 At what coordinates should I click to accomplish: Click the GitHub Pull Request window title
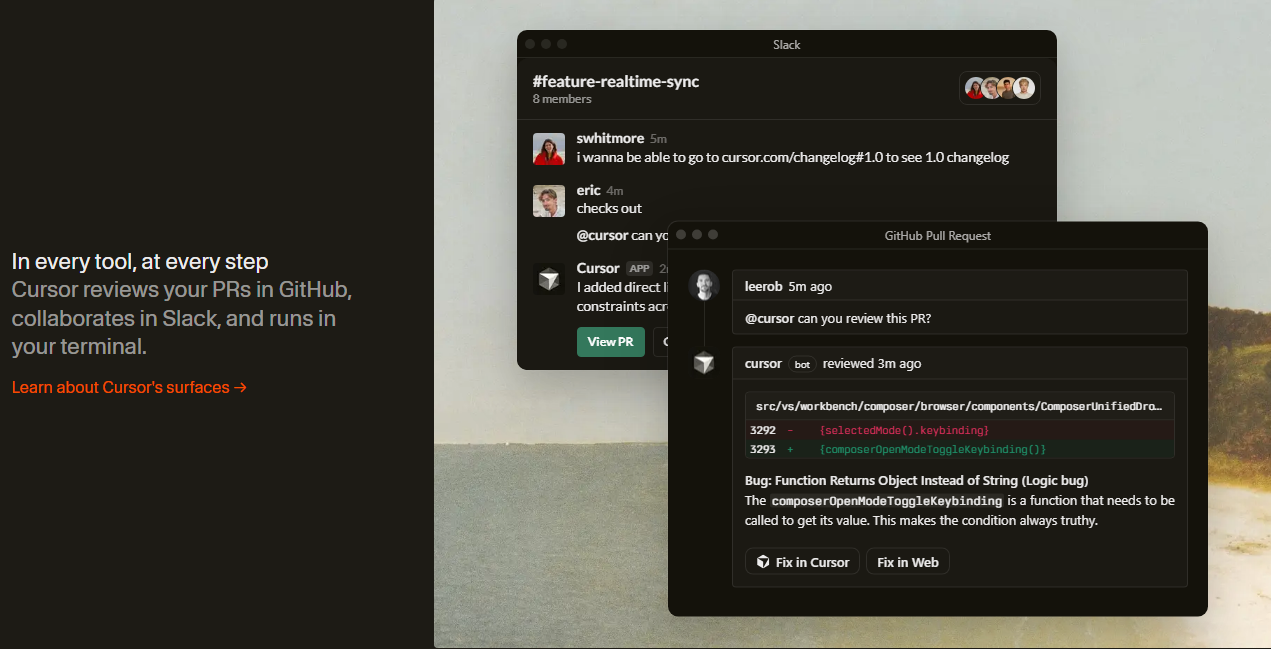937,235
